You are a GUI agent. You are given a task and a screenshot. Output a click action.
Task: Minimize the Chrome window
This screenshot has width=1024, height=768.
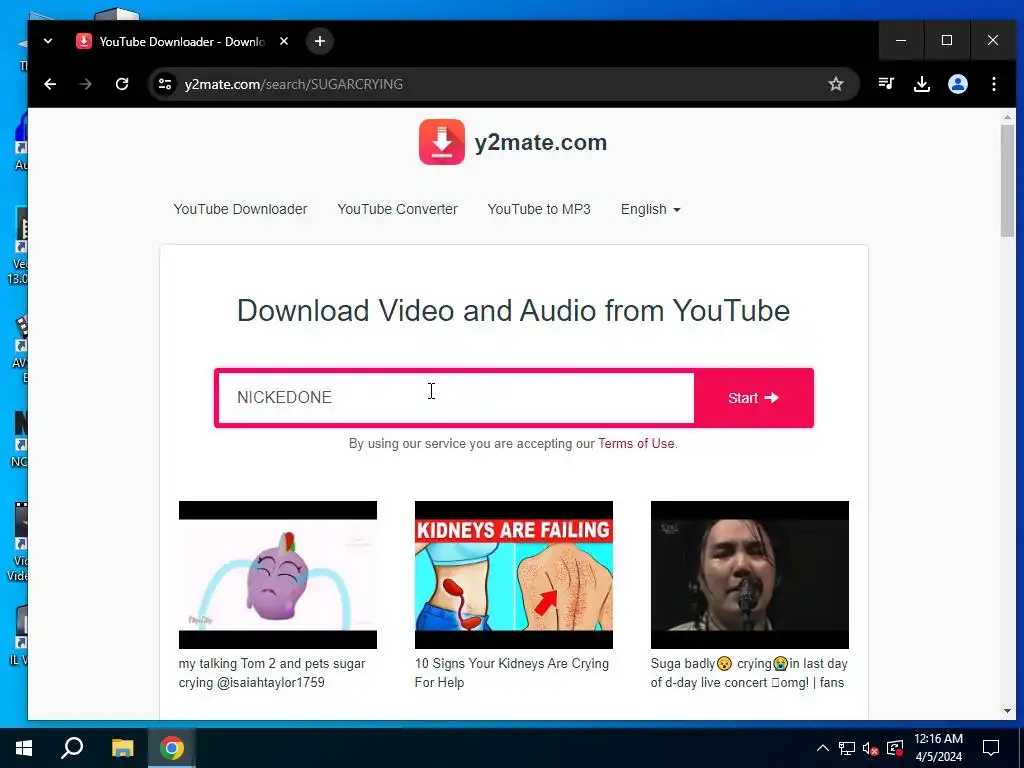click(x=901, y=40)
